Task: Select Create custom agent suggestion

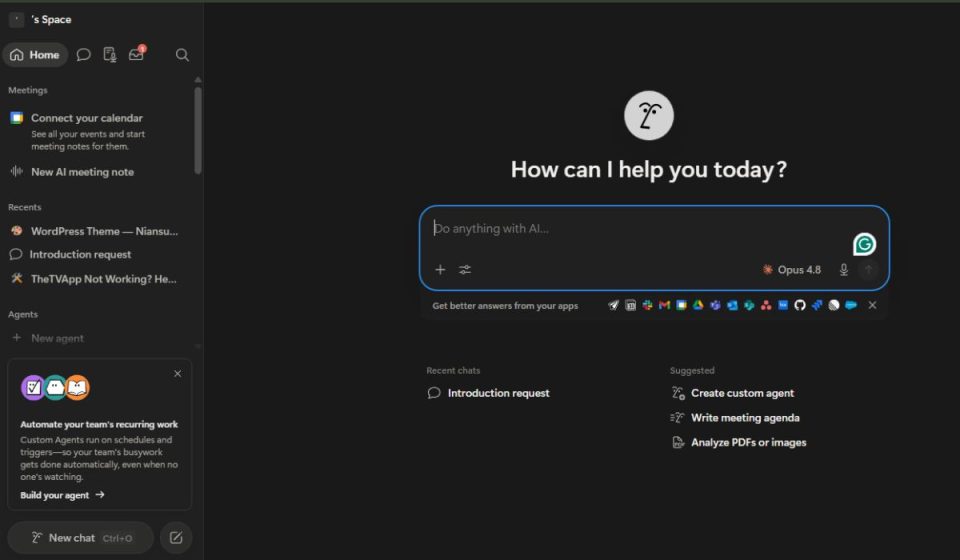Action: tap(733, 393)
